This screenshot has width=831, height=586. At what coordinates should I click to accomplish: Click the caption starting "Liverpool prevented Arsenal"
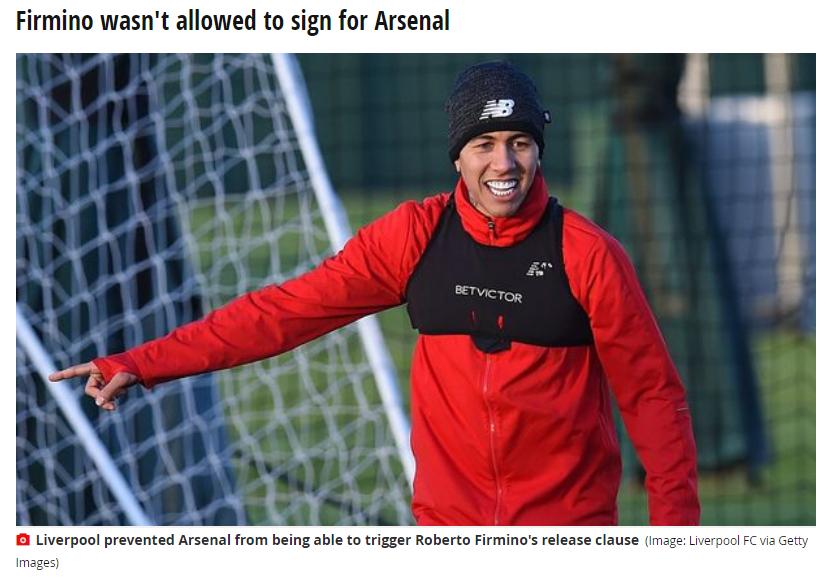(x=337, y=540)
